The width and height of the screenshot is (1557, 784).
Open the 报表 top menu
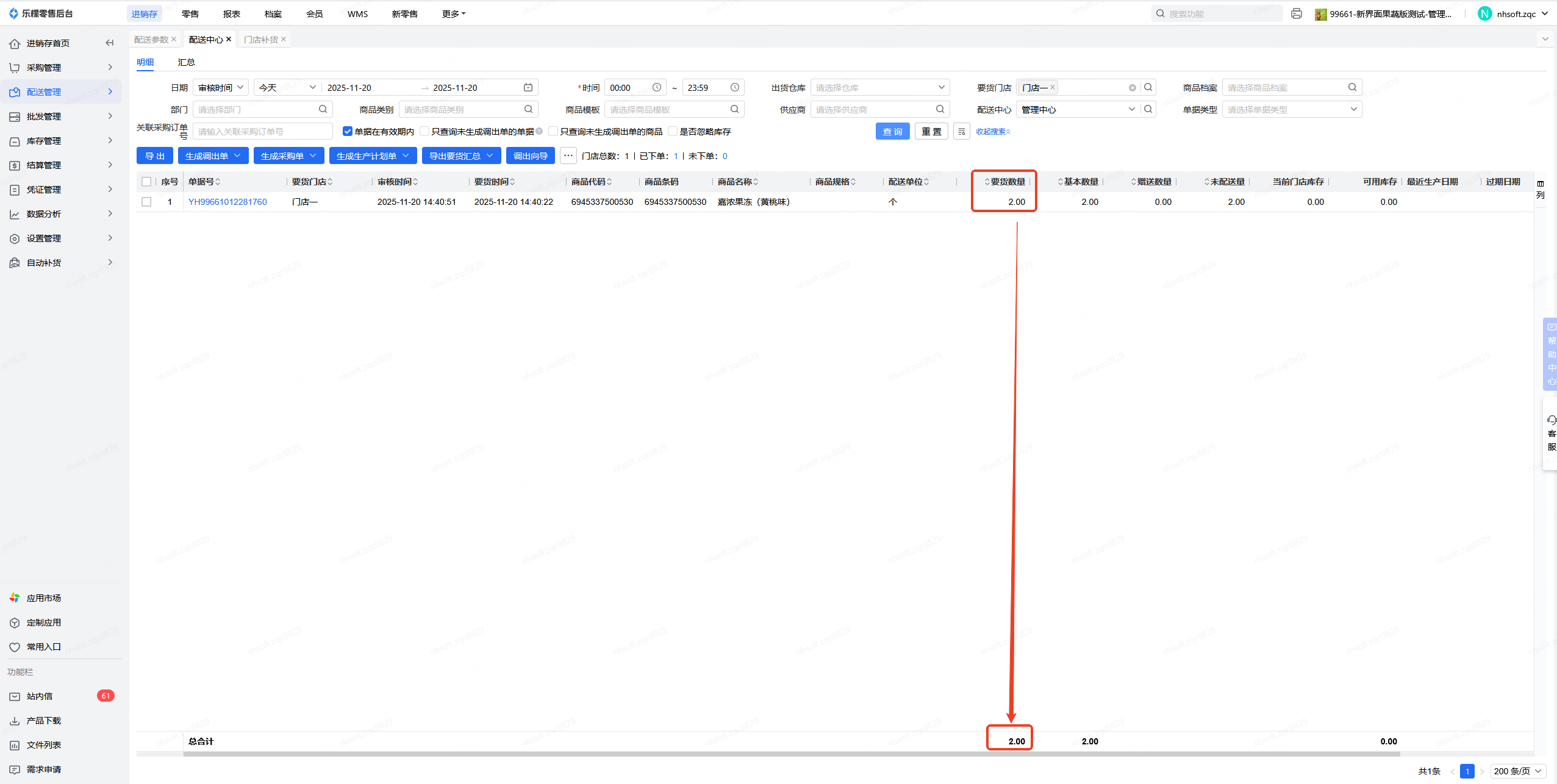(x=231, y=14)
